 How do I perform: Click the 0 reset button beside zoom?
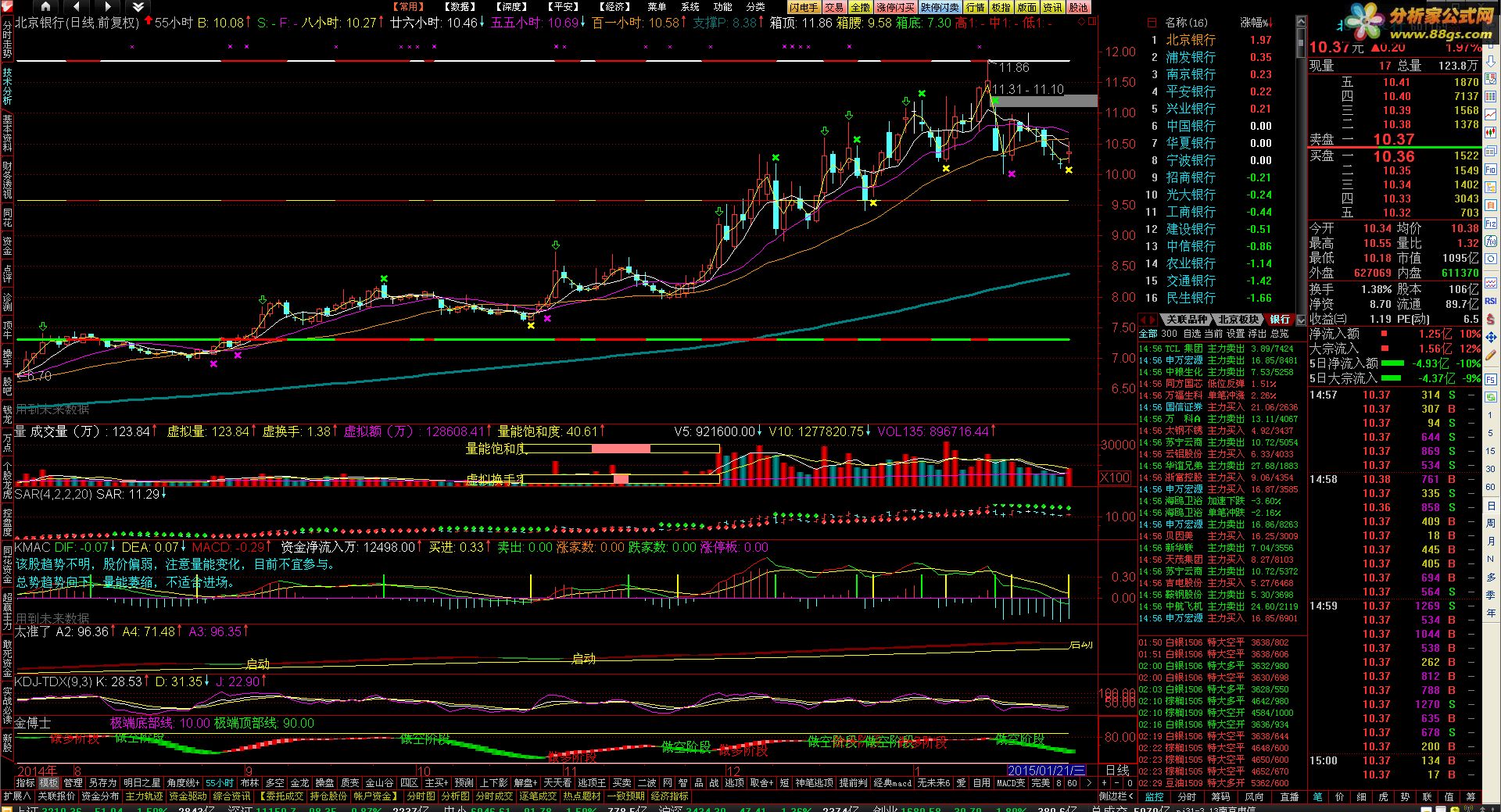point(1130,782)
